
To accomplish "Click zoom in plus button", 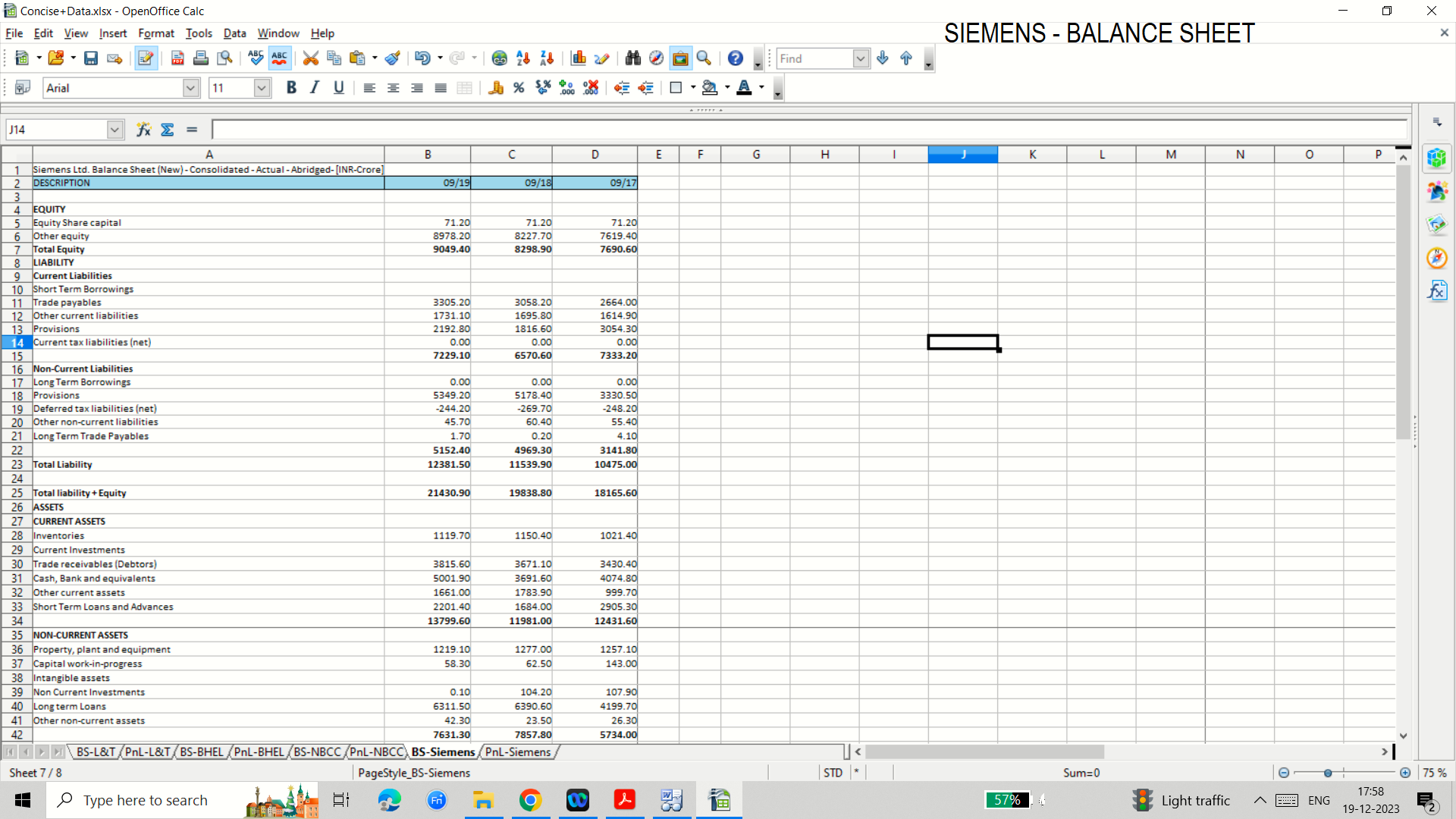I will [1405, 773].
